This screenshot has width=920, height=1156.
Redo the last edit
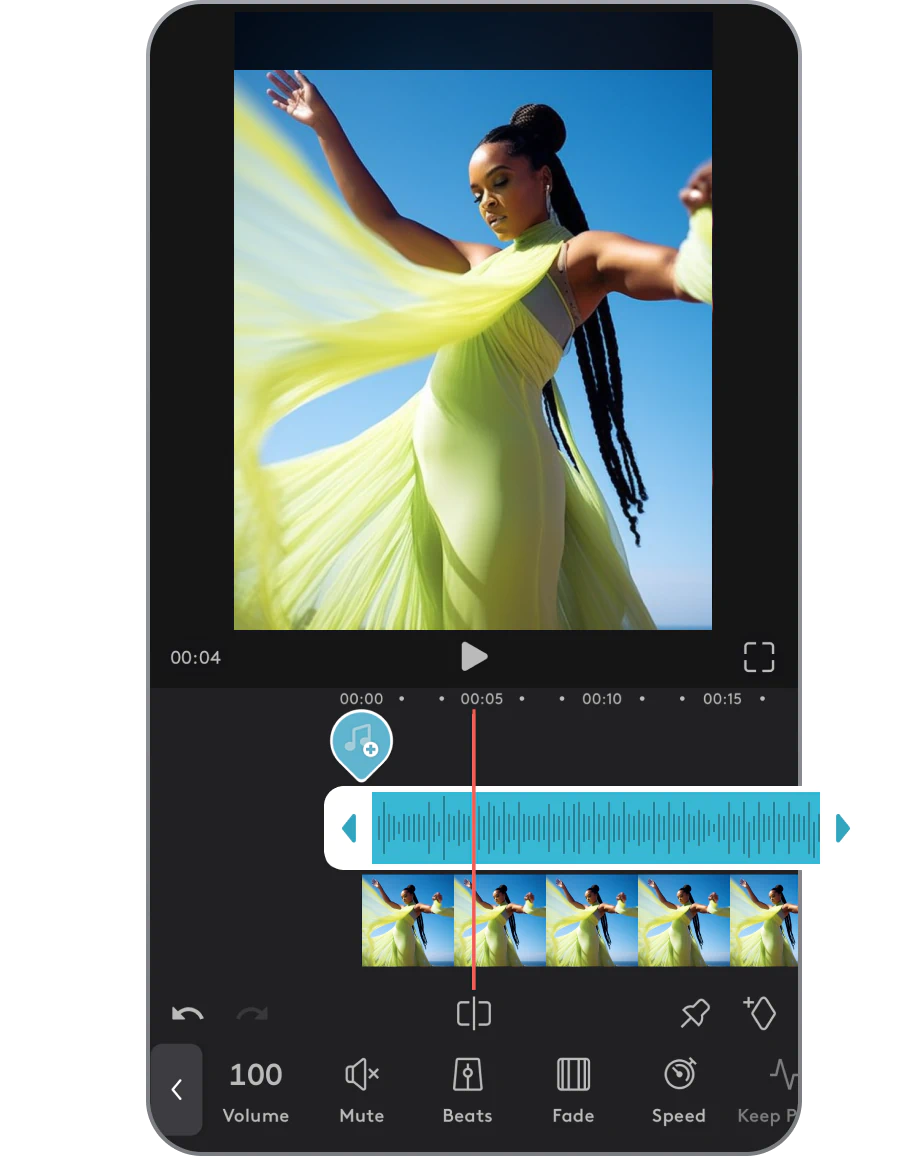252,1013
